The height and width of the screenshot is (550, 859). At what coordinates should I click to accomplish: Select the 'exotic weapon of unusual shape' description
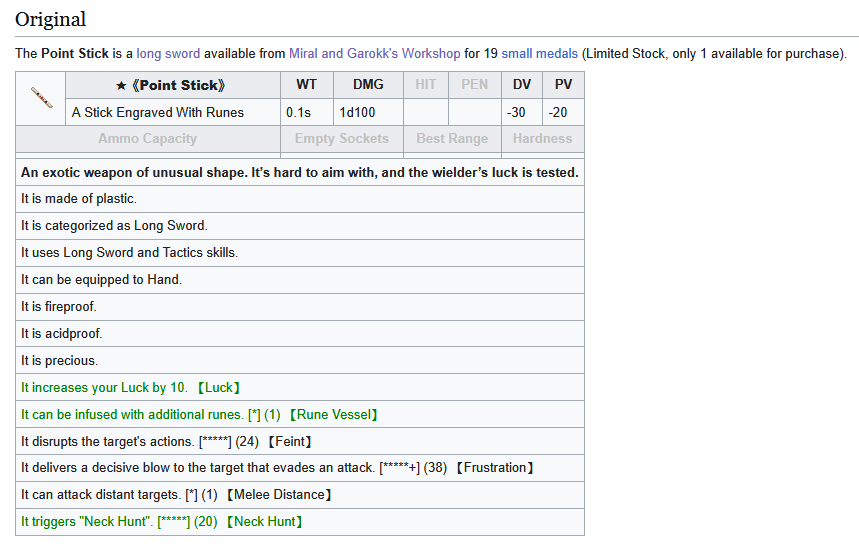click(300, 173)
